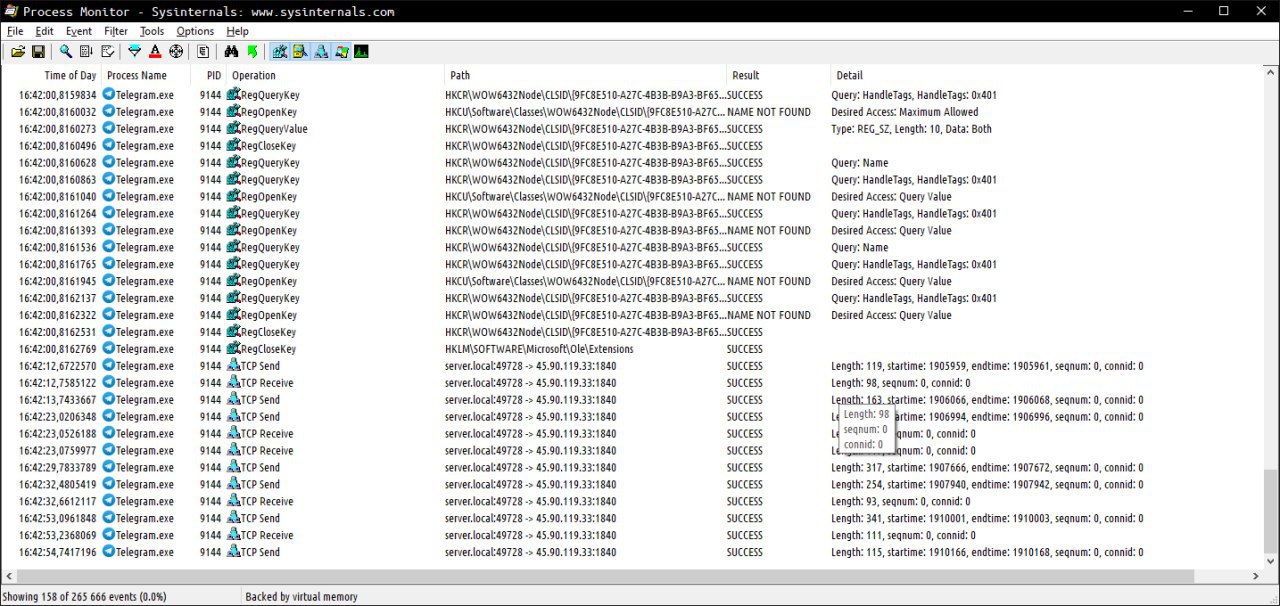
Task: Click the Telegram icon in the 16:42:54,7417196 row
Action: click(109, 552)
